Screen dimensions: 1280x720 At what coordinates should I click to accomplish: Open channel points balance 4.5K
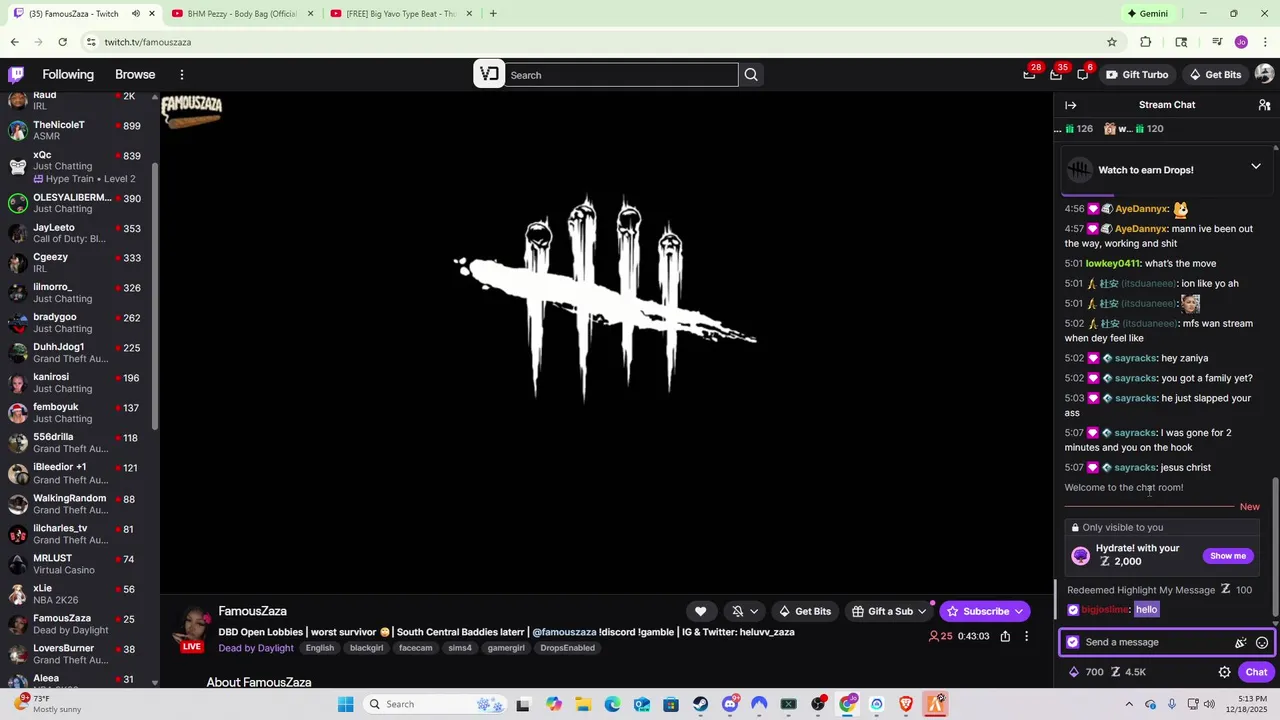pos(1128,672)
